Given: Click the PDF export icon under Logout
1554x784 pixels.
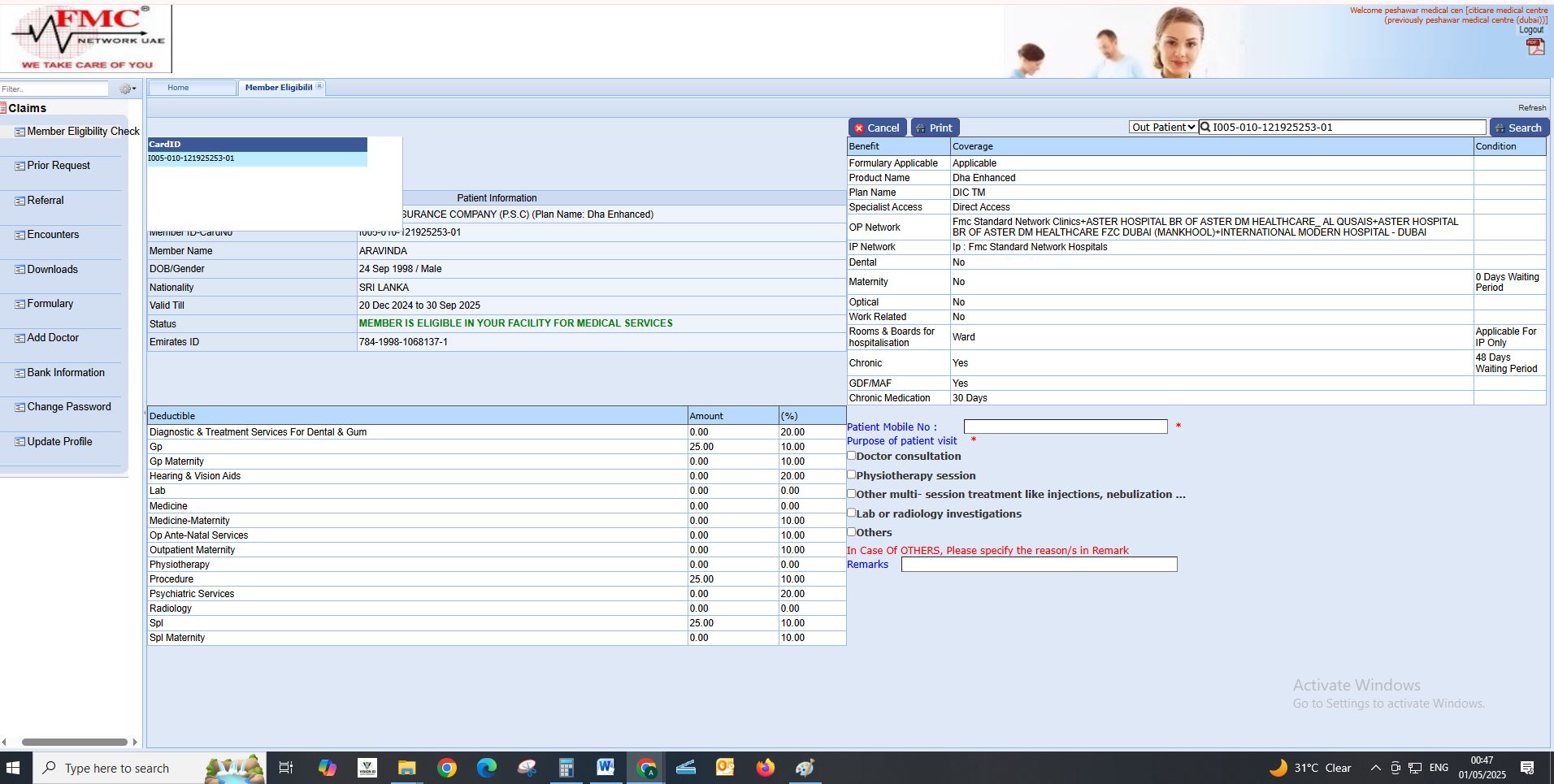Looking at the screenshot, I should click(x=1534, y=47).
